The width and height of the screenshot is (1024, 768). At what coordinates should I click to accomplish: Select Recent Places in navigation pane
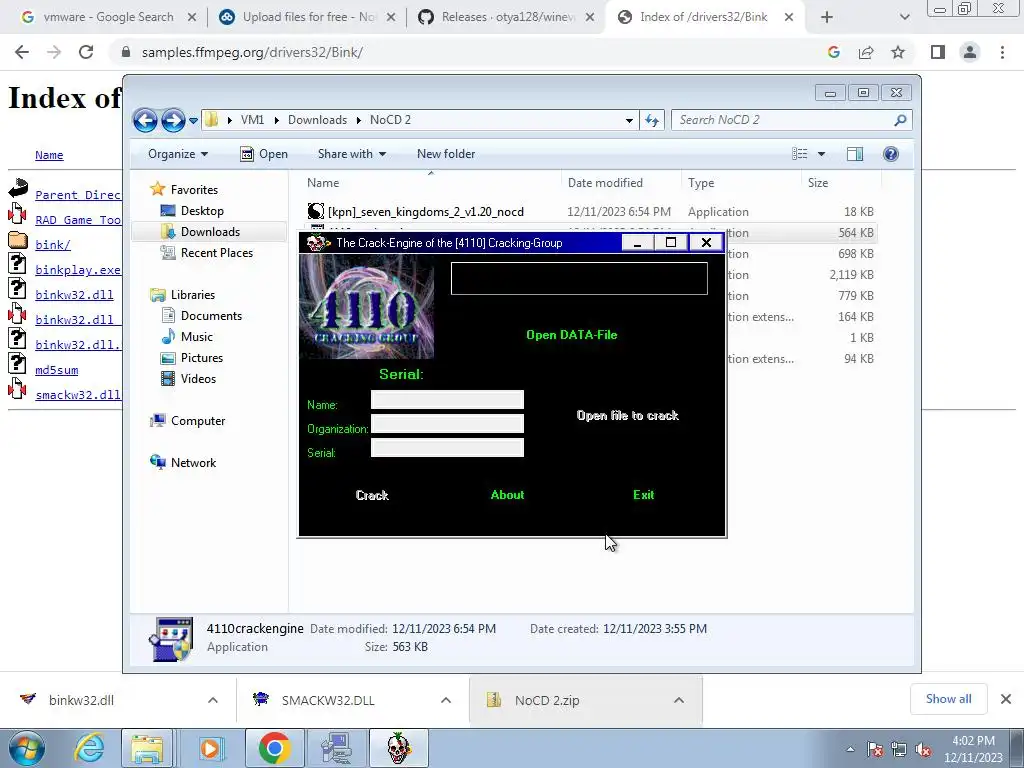[217, 253]
